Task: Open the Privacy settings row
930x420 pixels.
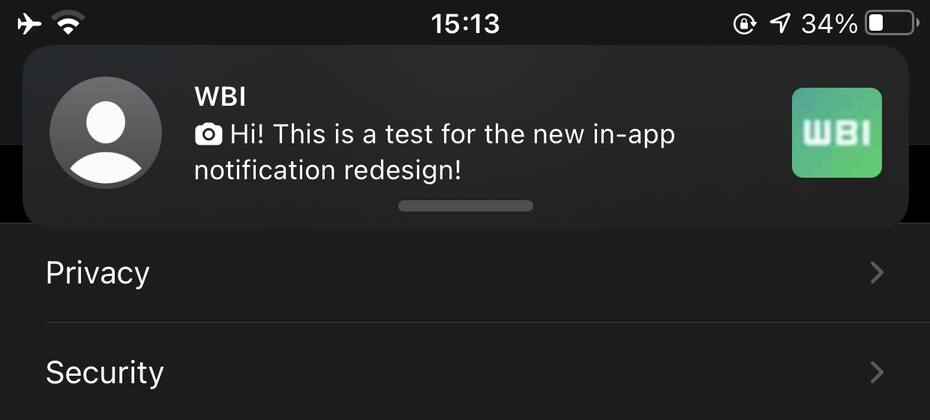Action: point(465,273)
